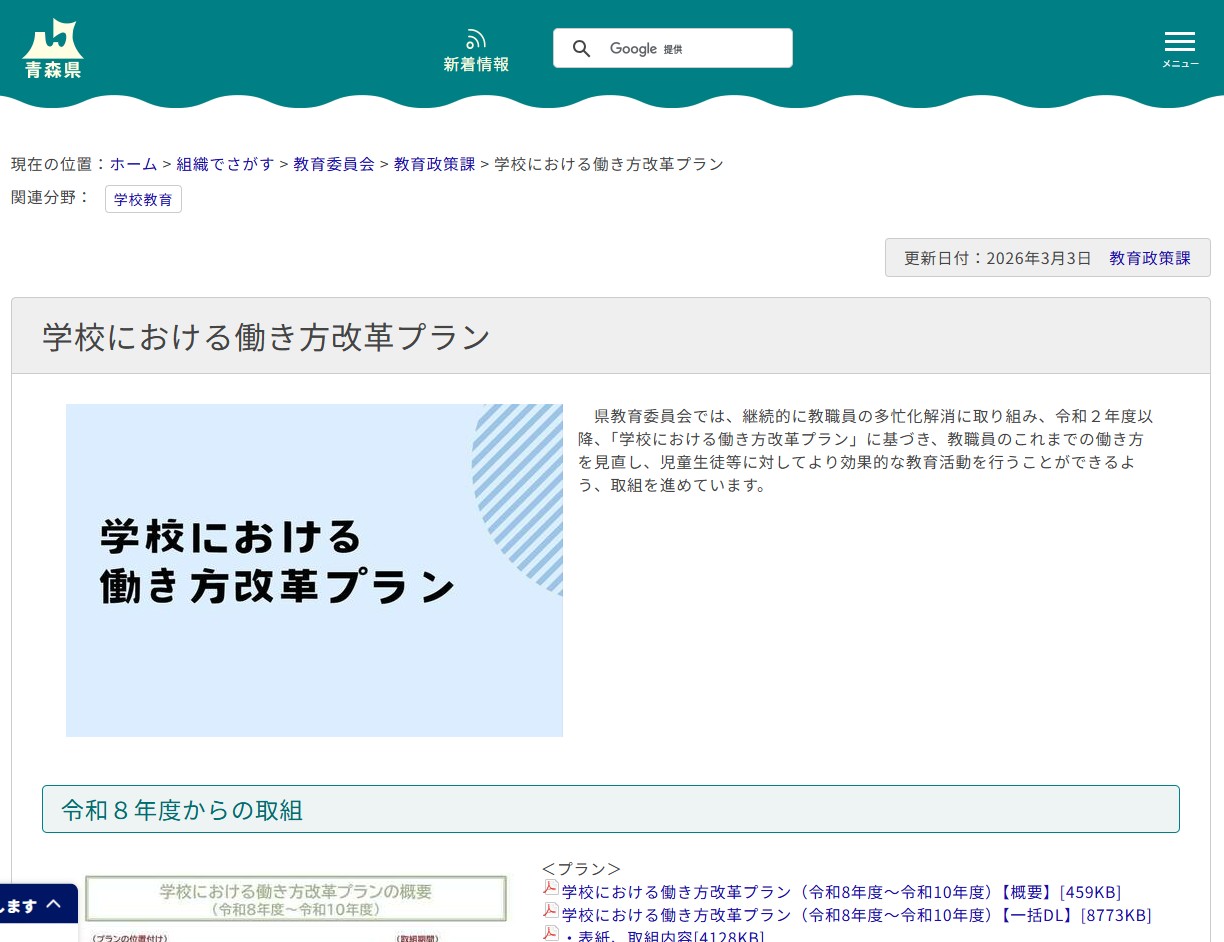The height and width of the screenshot is (942, 1224).
Task: Navigate to ホーム via the breadcrumb
Action: click(x=133, y=164)
